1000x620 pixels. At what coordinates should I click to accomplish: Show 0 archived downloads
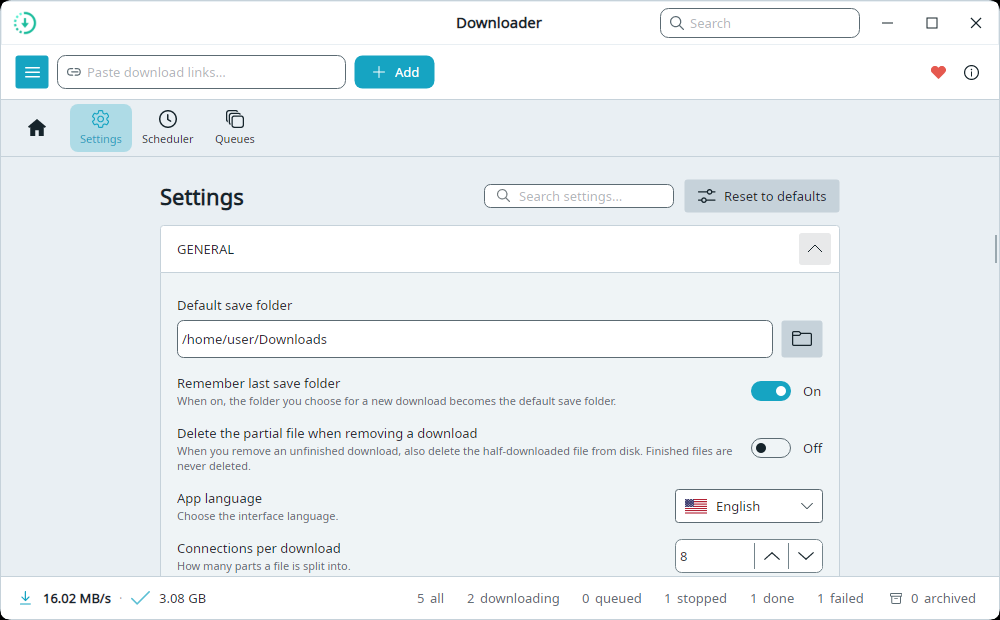click(932, 598)
